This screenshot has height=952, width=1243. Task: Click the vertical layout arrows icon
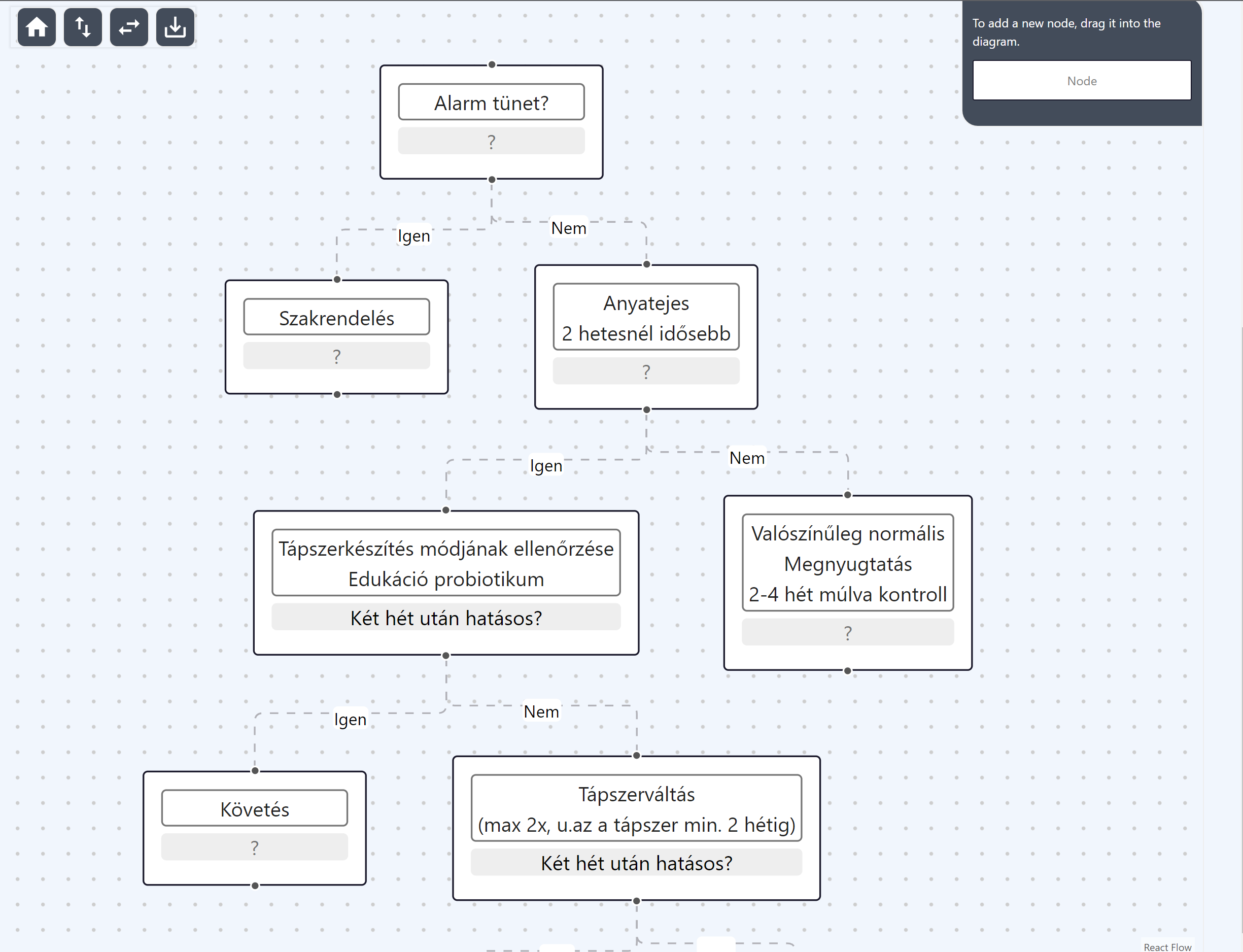click(x=83, y=27)
